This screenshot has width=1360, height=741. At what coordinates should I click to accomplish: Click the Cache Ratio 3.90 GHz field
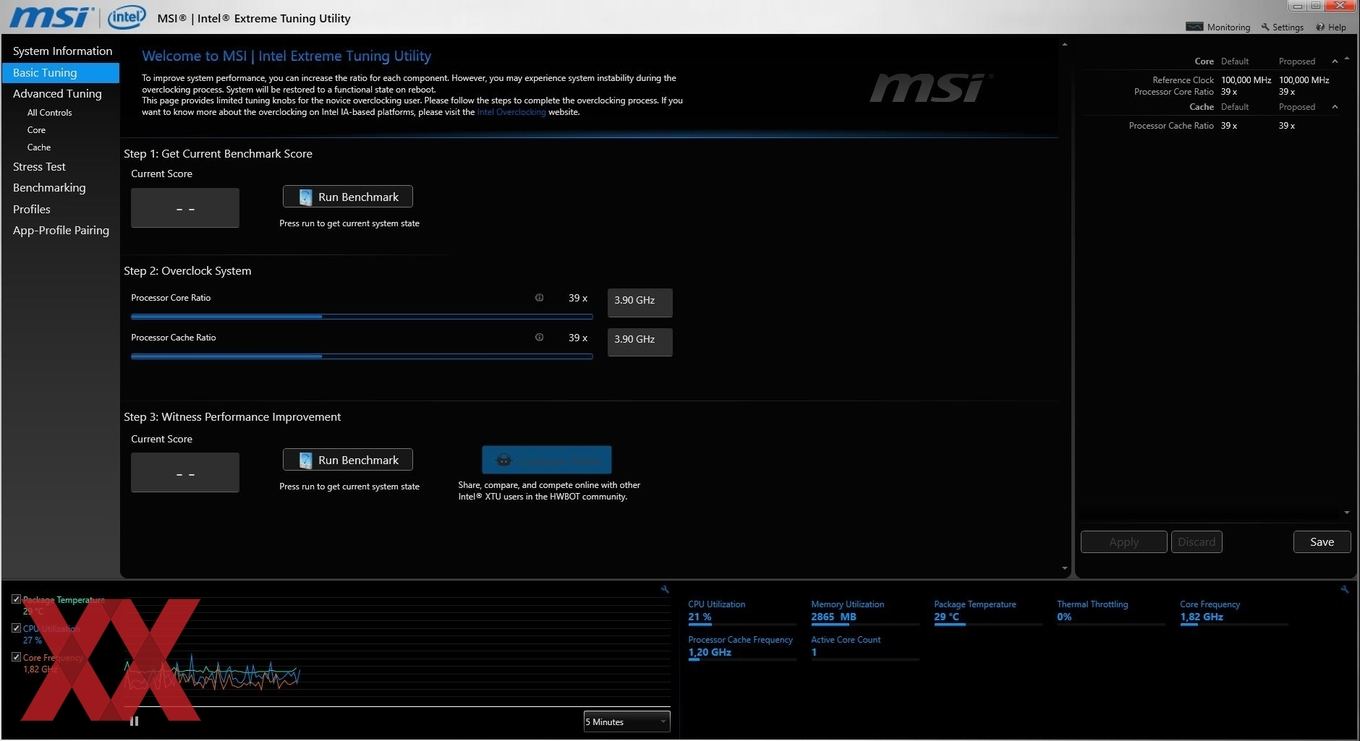(x=640, y=342)
